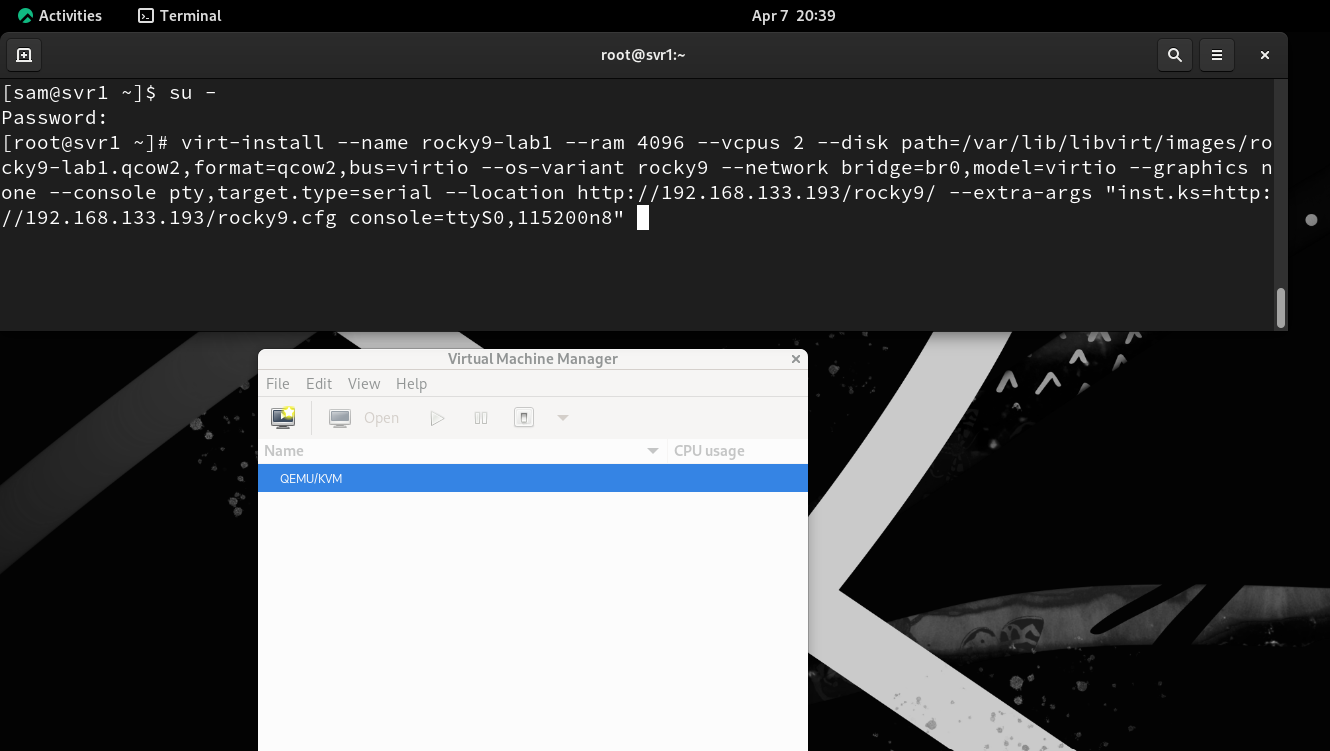Image resolution: width=1330 pixels, height=751 pixels.
Task: Click the Shut Down virtual machine icon
Action: 523,418
